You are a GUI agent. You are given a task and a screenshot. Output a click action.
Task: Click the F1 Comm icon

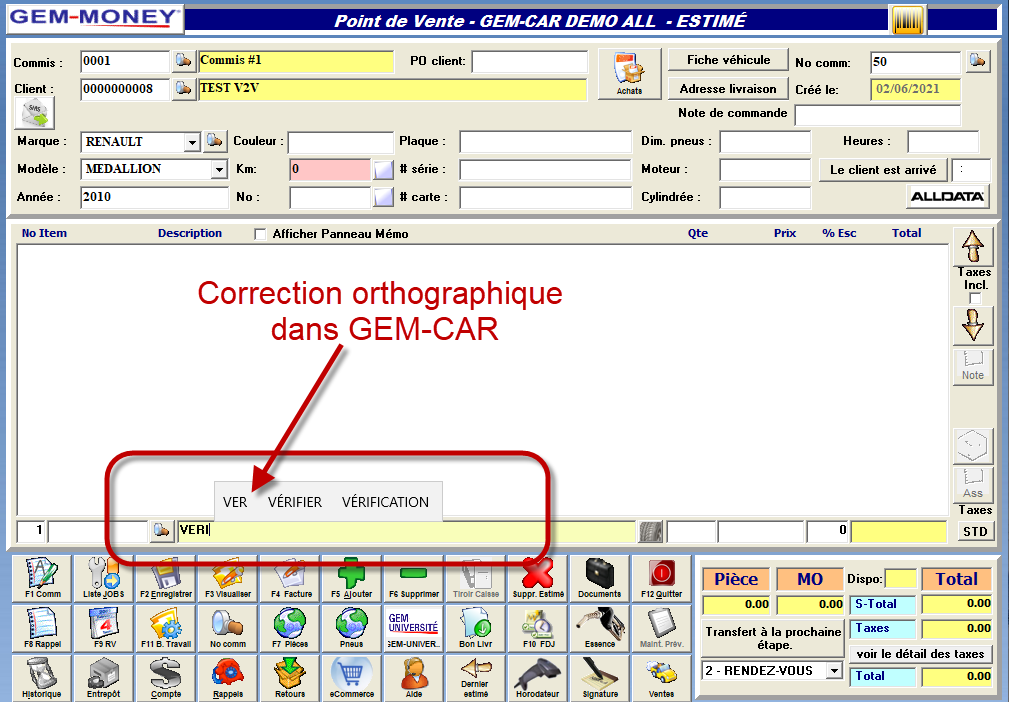pyautogui.click(x=42, y=578)
